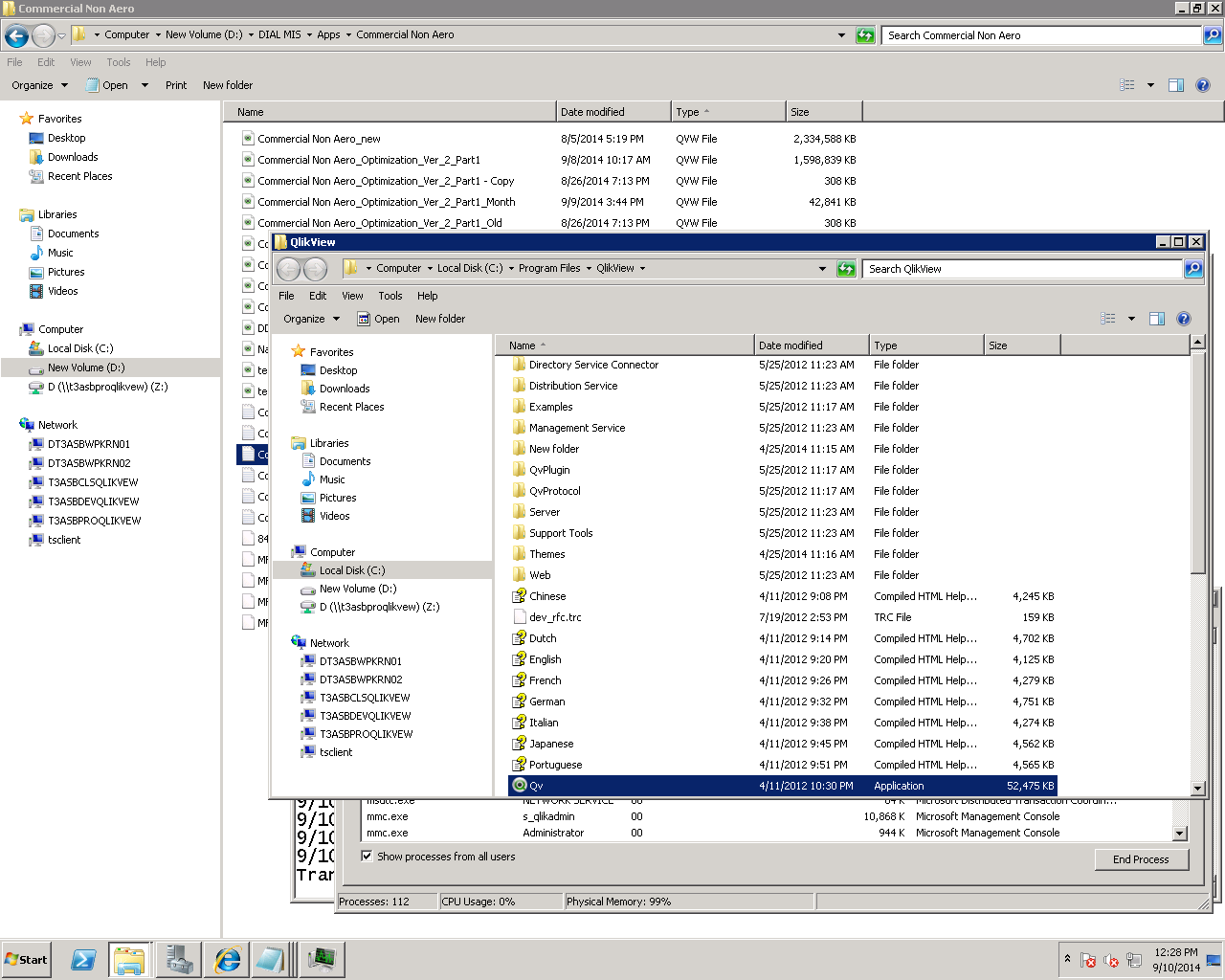
Task: Click scroll down arrow in QlikView file list
Action: [x=1197, y=788]
